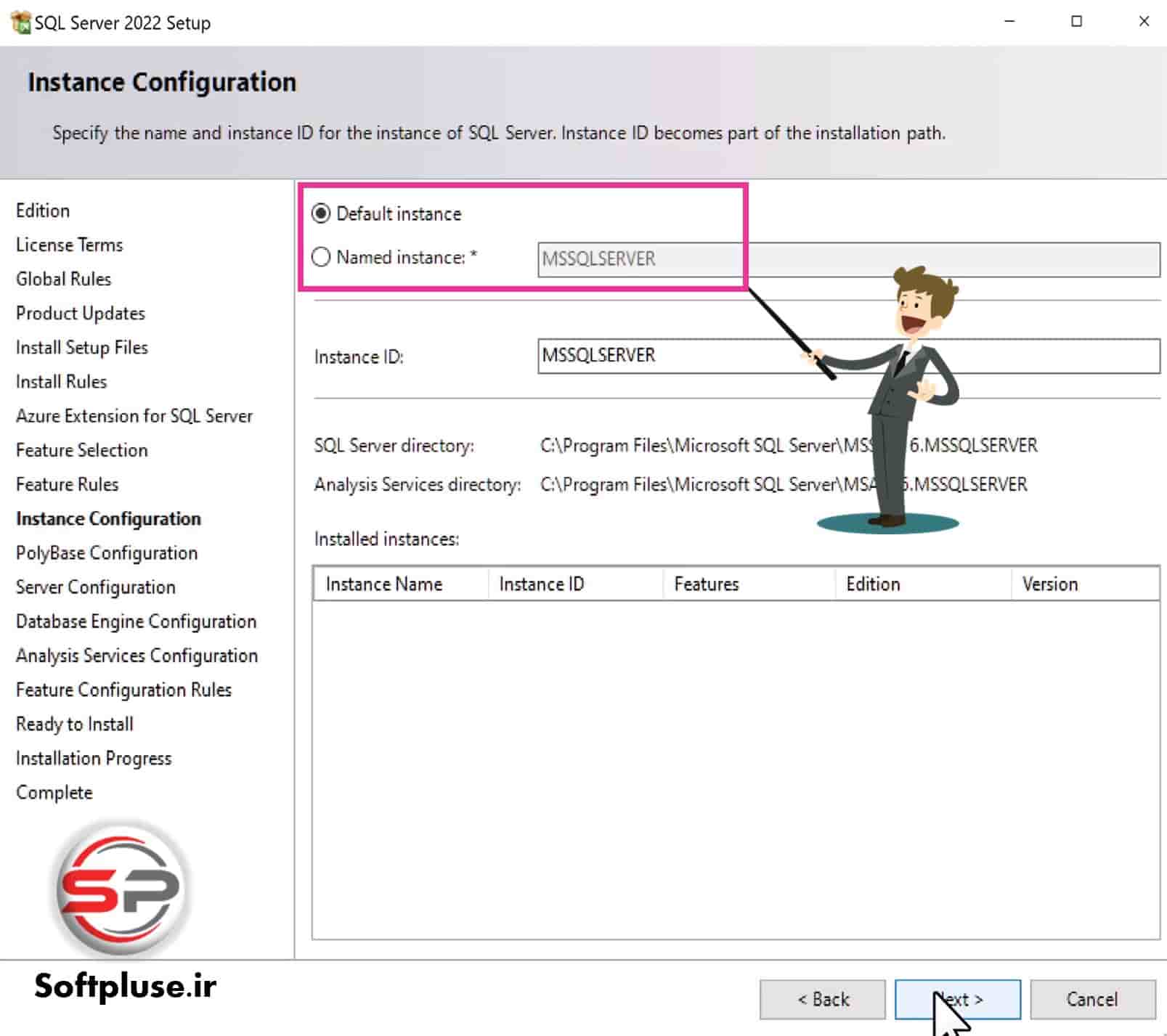Cancel the SQL Server installation
The image size is (1167, 1036).
(x=1092, y=999)
